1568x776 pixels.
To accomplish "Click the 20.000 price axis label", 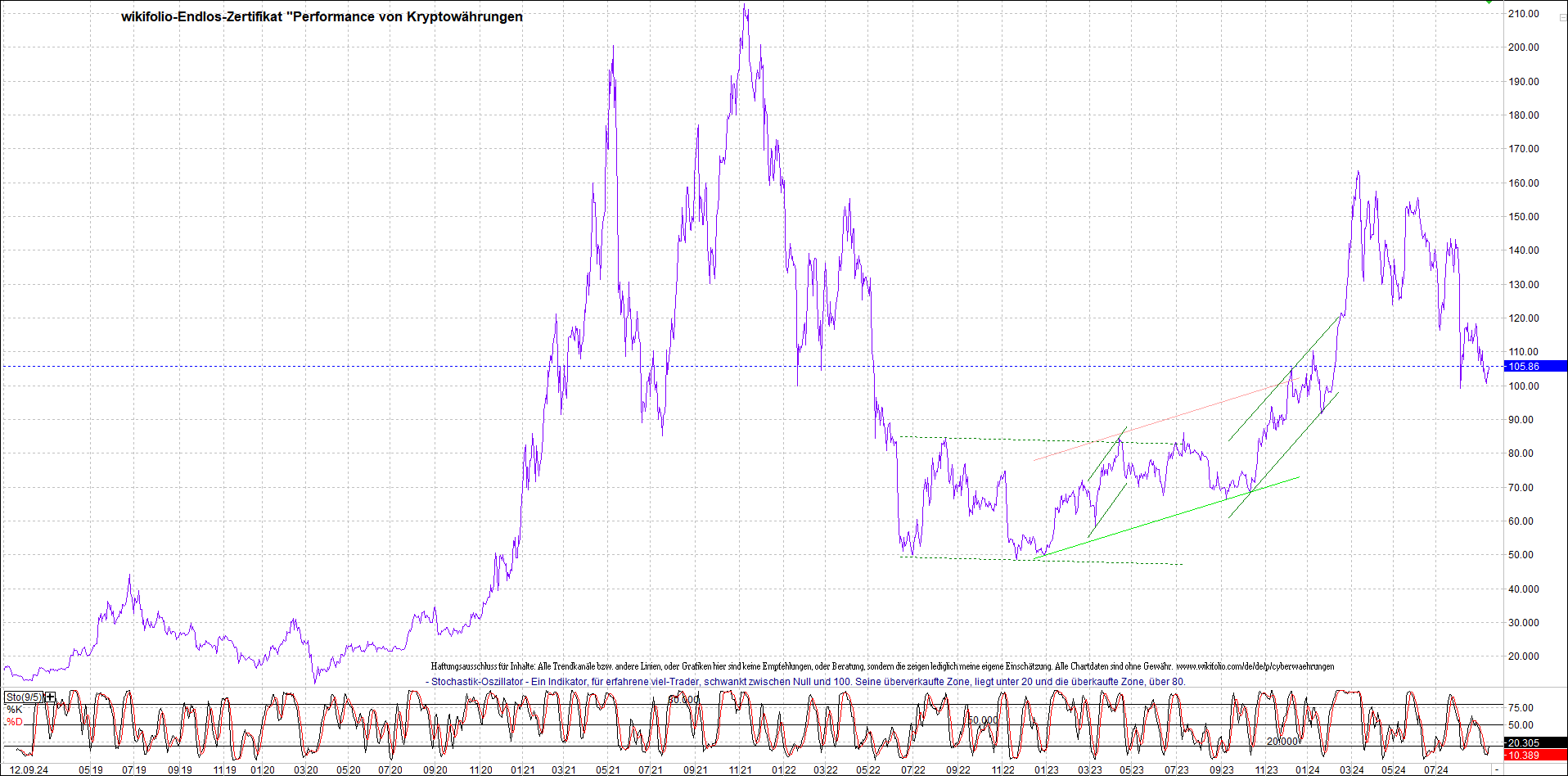I will point(1524,656).
